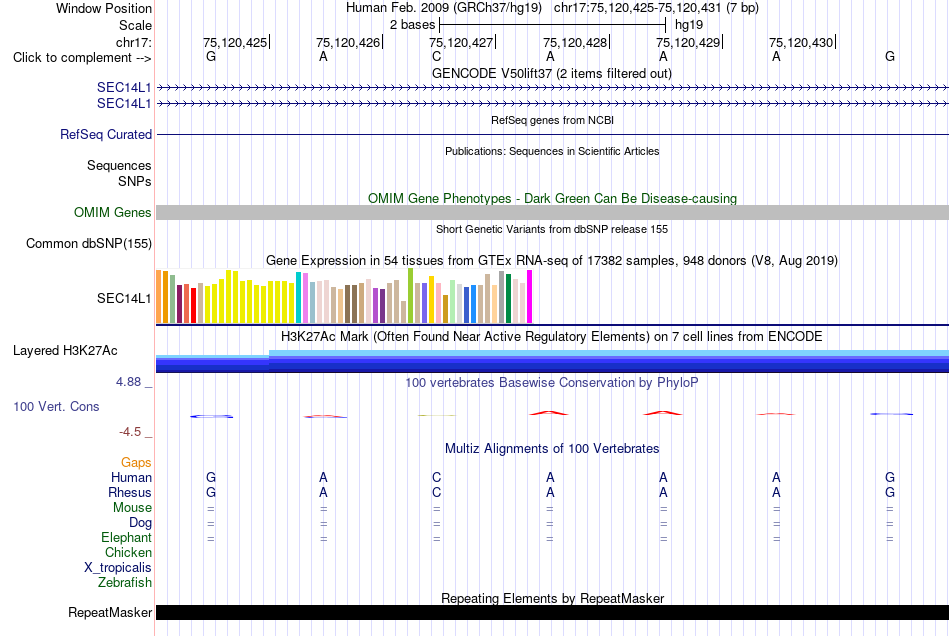950x636 pixels.
Task: Click the blue Layered H3K27Ac signal band
Action: pyautogui.click(x=552, y=362)
